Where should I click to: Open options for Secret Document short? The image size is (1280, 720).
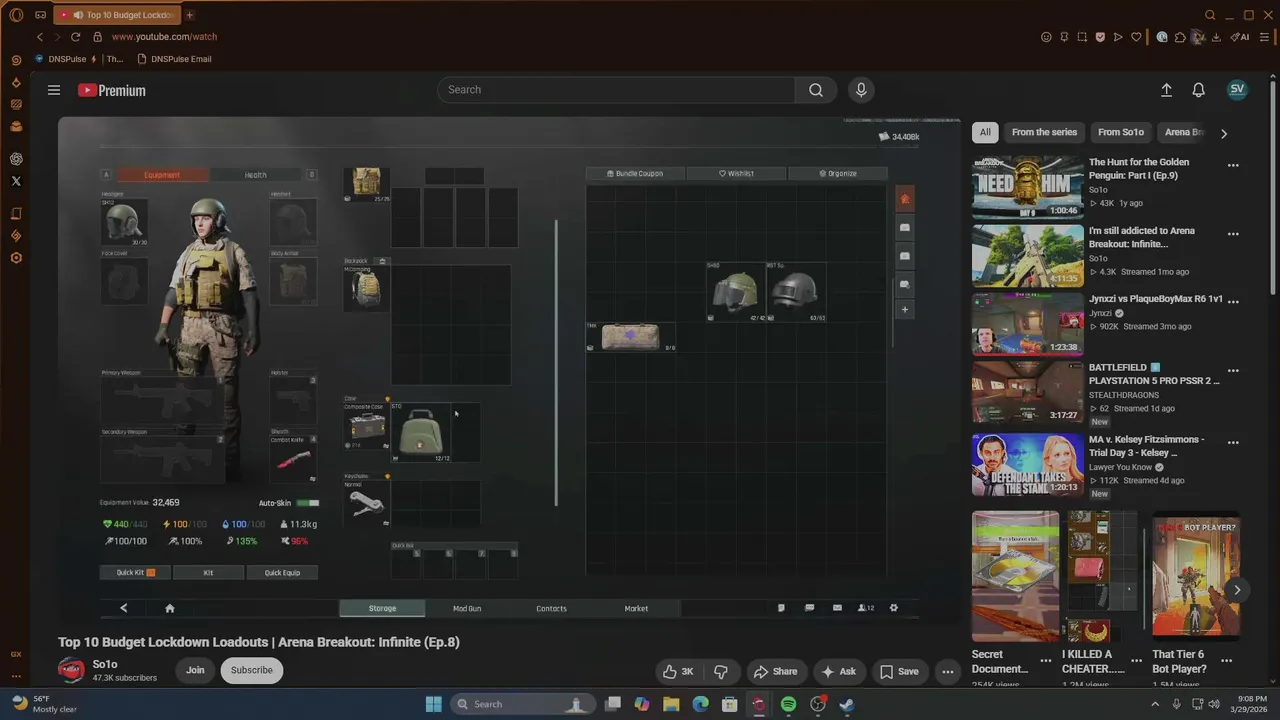pyautogui.click(x=1045, y=661)
